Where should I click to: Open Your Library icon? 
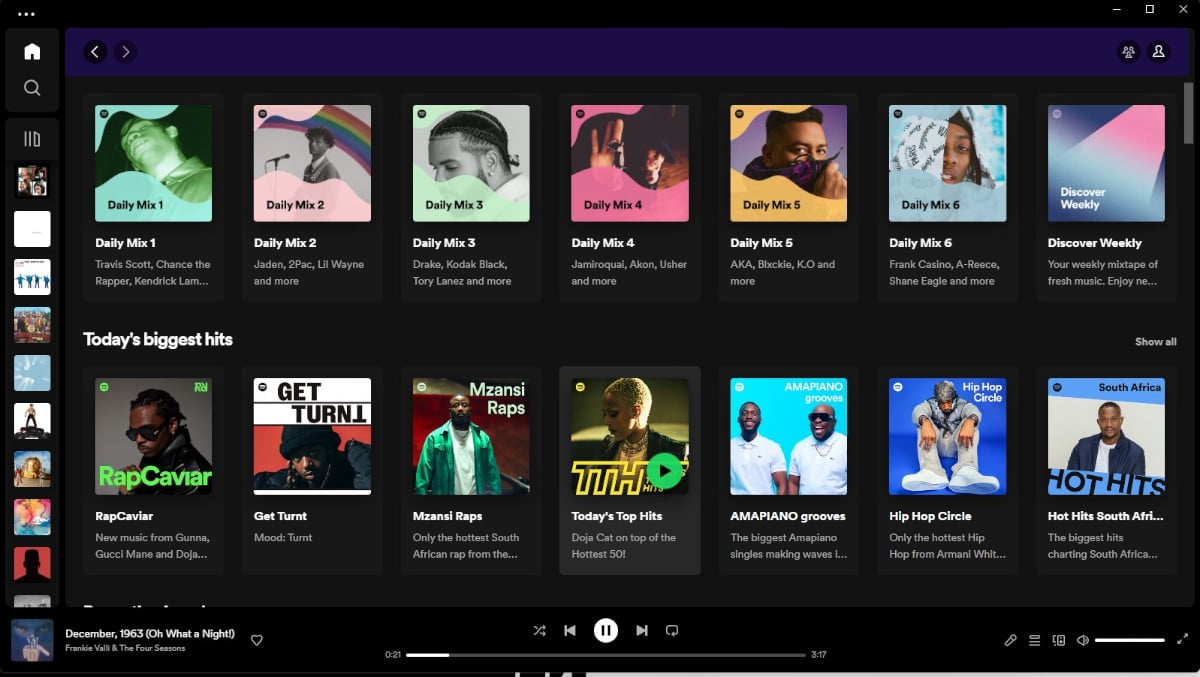(x=32, y=139)
